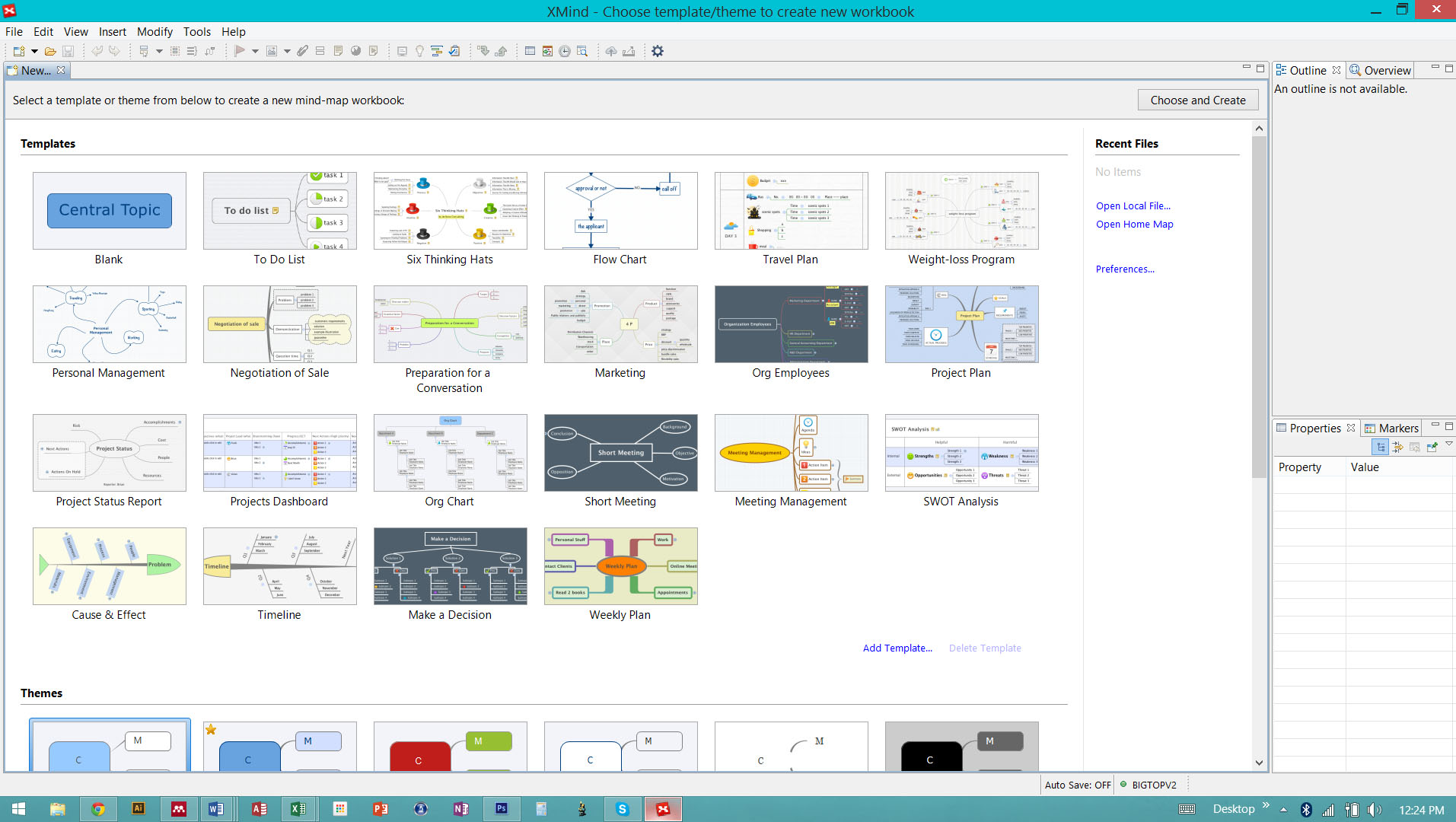Click the Save disk icon in toolbar
This screenshot has width=1456, height=822.
(x=68, y=51)
